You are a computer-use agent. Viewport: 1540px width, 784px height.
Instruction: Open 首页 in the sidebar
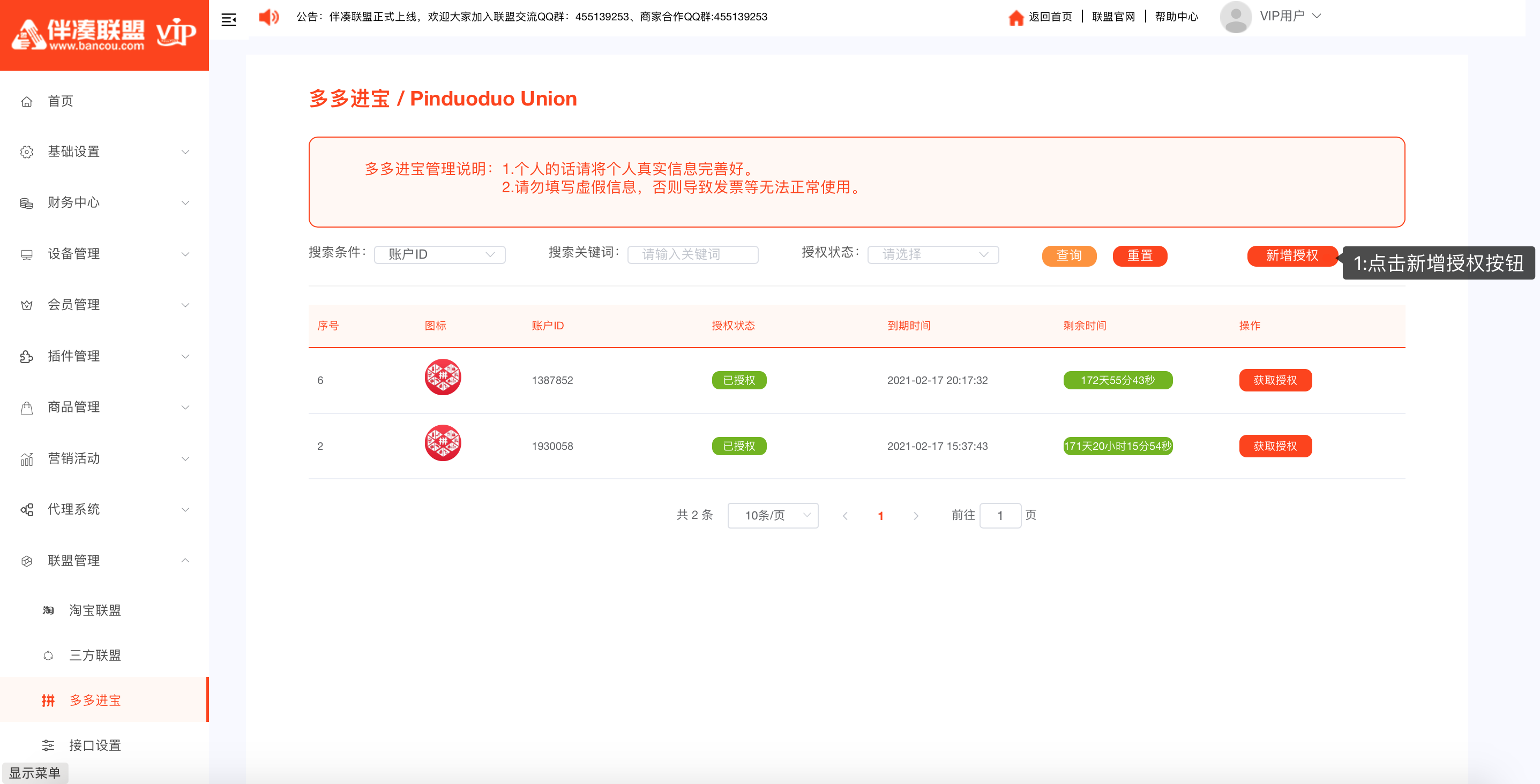pos(104,101)
